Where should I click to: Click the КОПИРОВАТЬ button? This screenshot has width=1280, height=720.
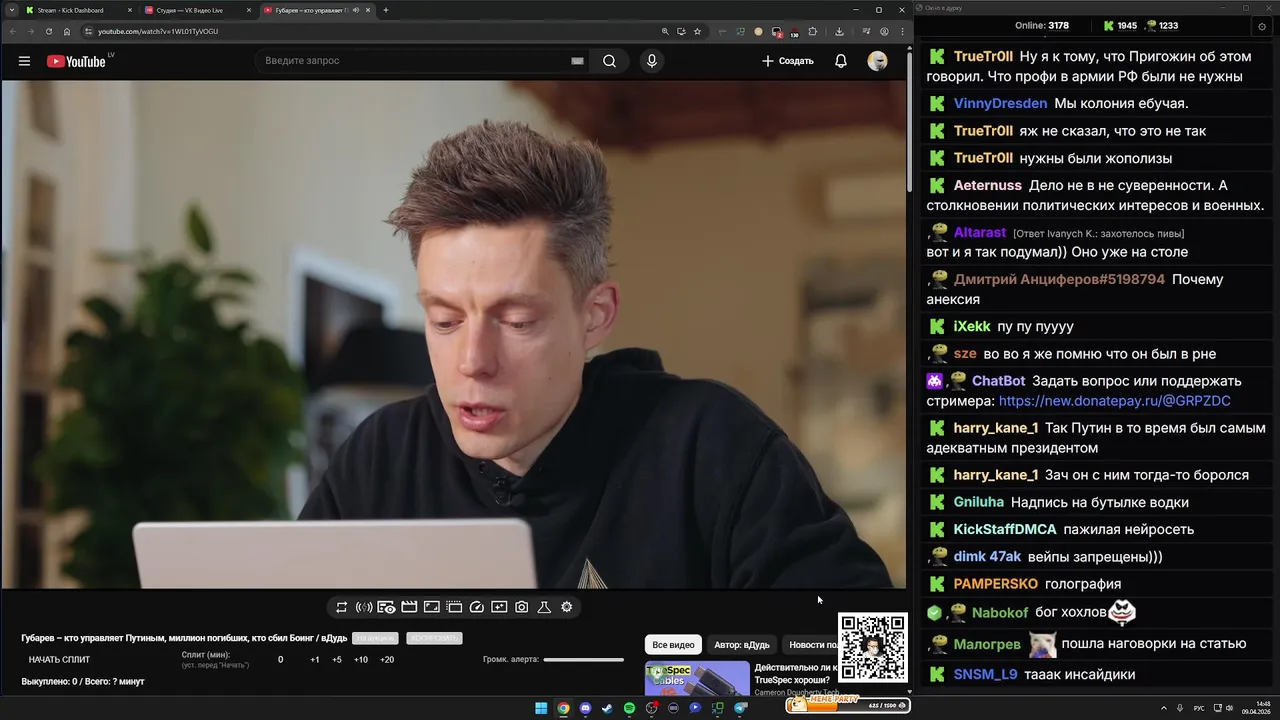click(434, 638)
